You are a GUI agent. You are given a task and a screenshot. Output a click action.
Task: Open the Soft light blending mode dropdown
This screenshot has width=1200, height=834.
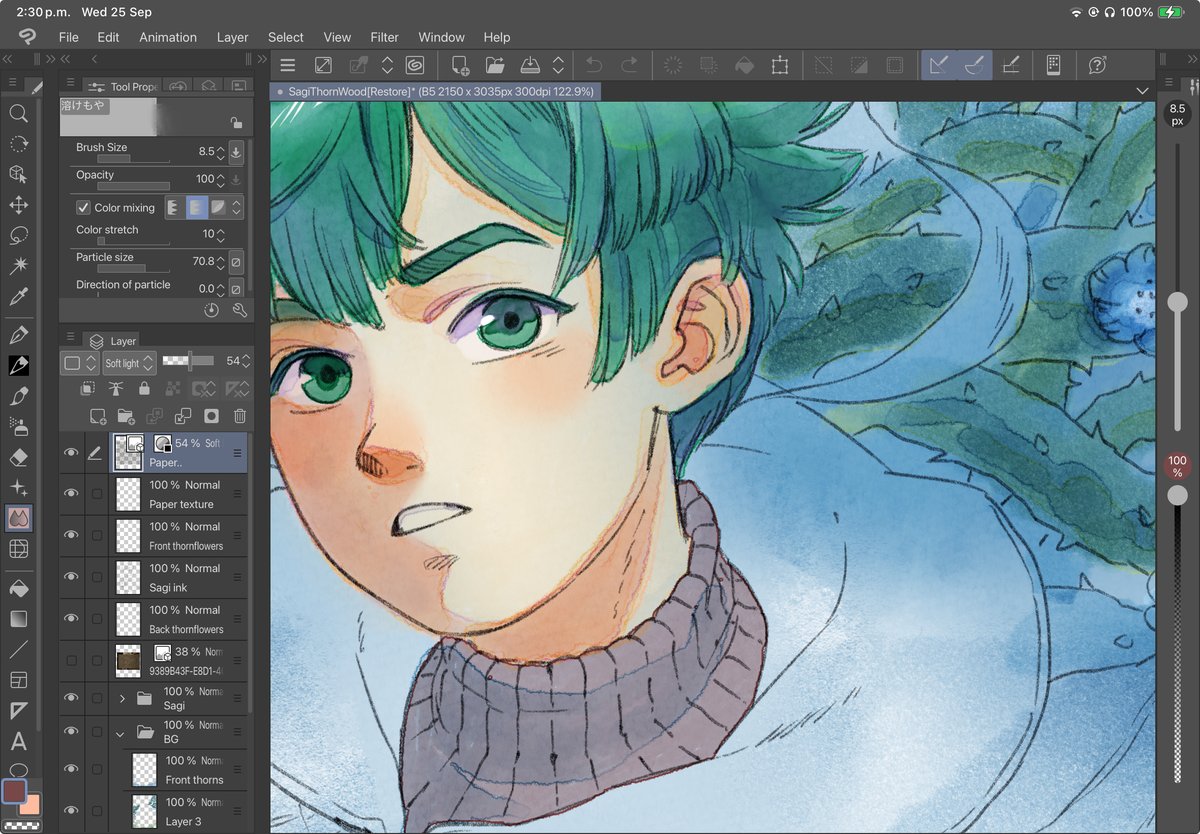pyautogui.click(x=130, y=363)
